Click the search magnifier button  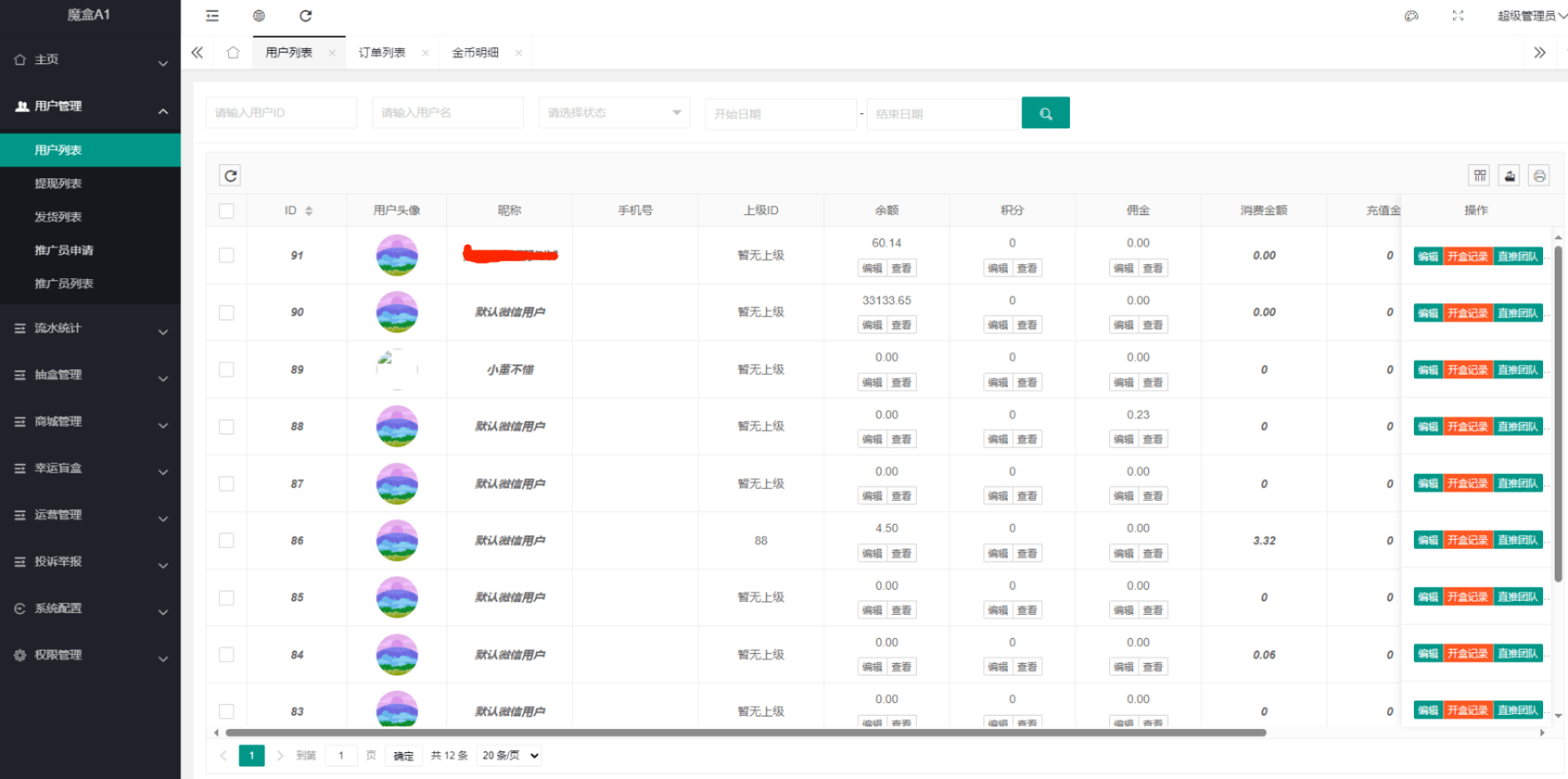1046,112
